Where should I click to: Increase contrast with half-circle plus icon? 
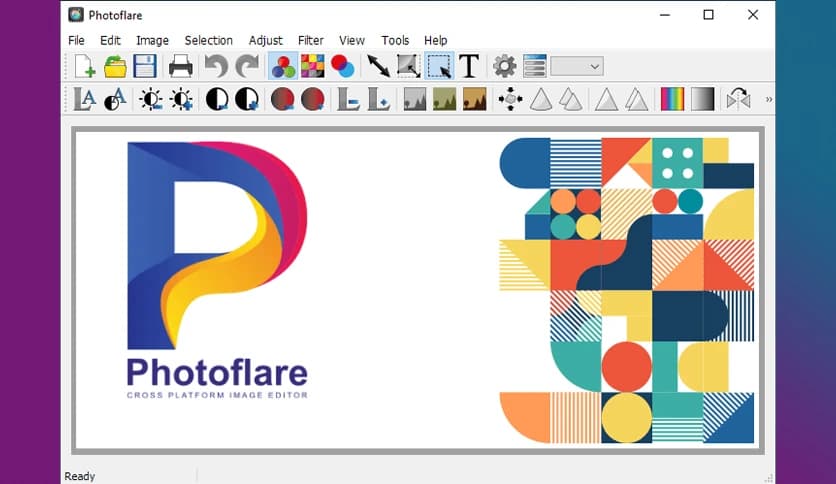tap(247, 99)
